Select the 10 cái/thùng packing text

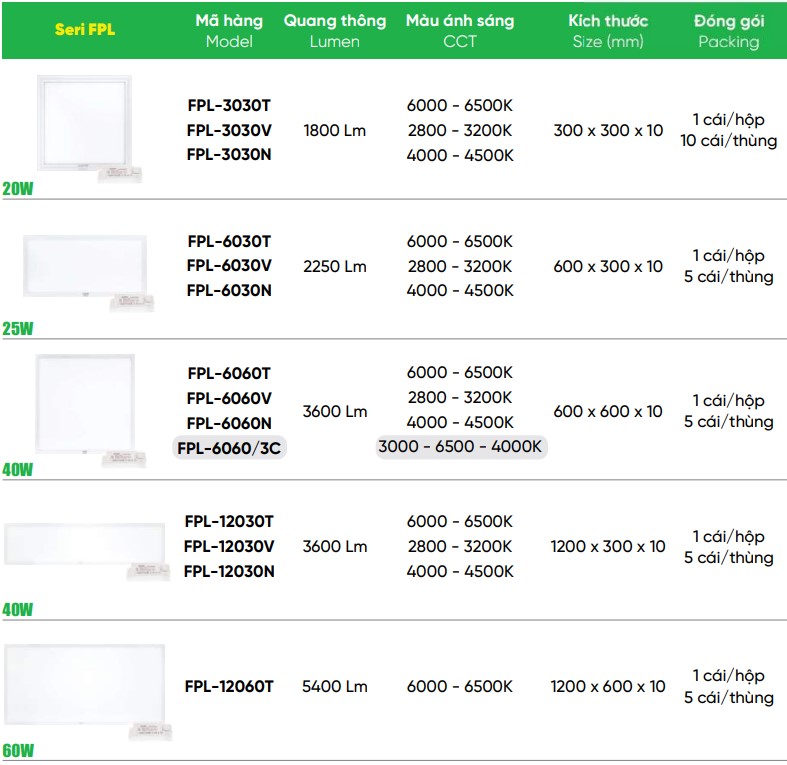(729, 141)
